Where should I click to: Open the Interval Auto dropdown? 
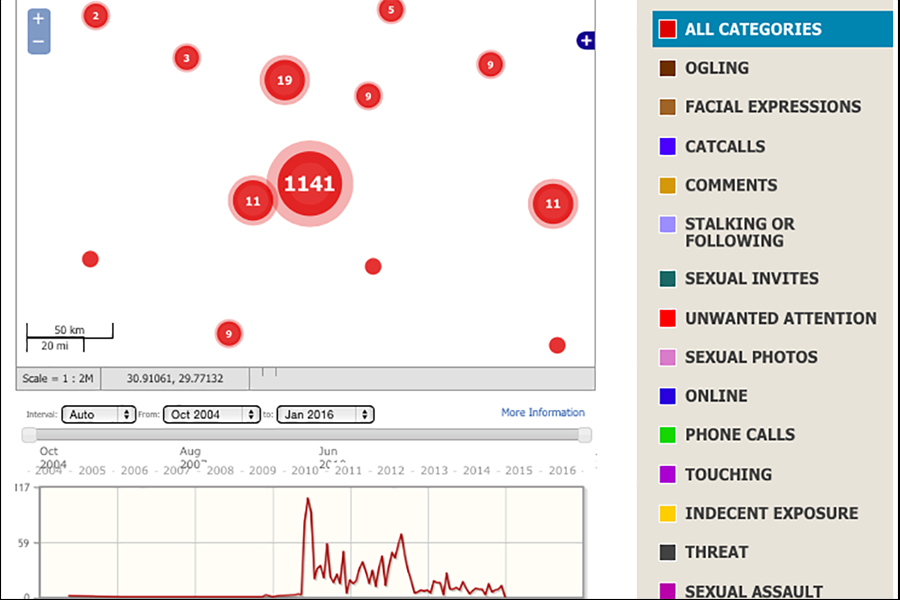pos(98,414)
